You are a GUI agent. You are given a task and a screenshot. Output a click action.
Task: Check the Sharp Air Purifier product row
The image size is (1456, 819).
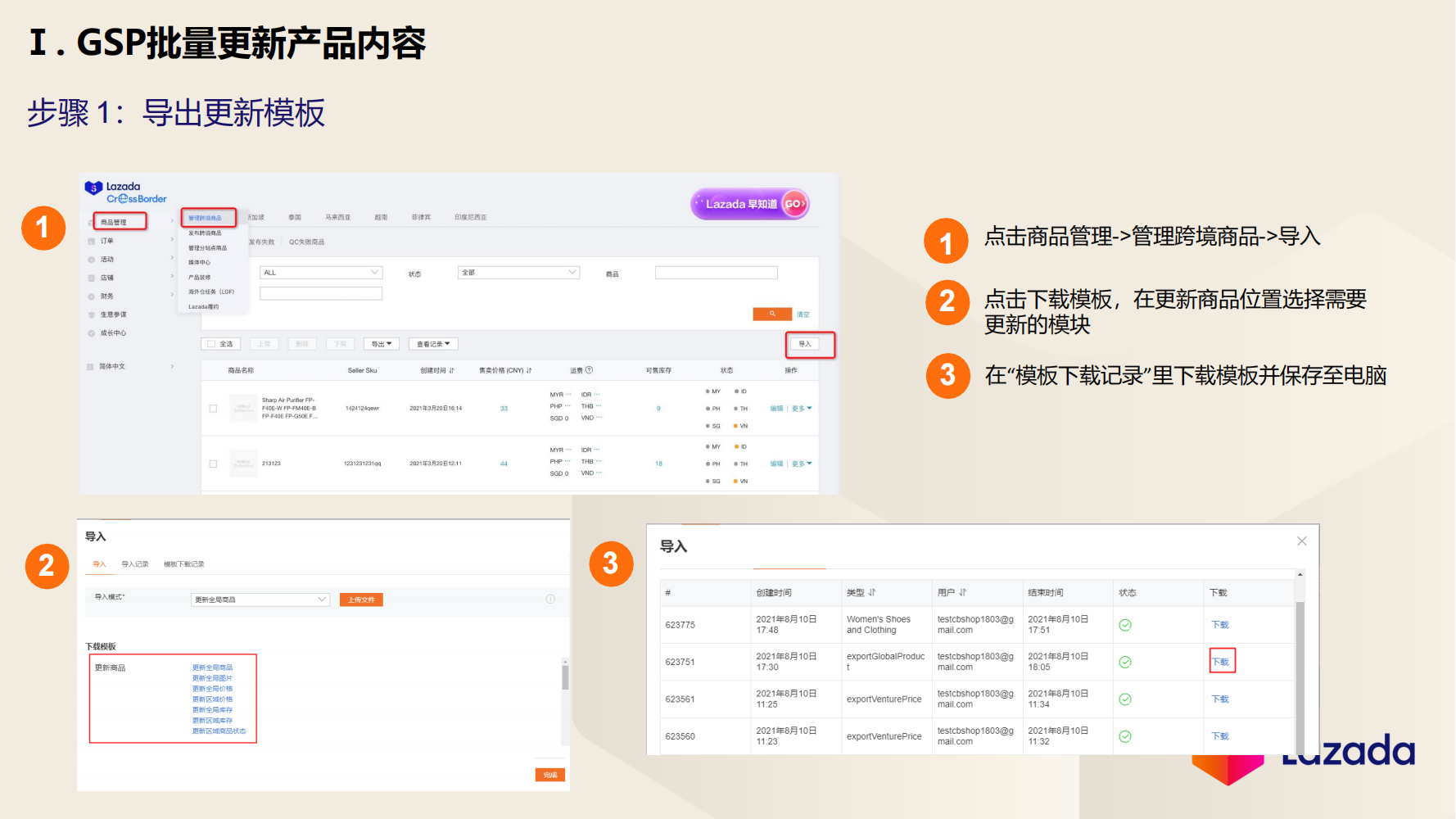coord(213,409)
